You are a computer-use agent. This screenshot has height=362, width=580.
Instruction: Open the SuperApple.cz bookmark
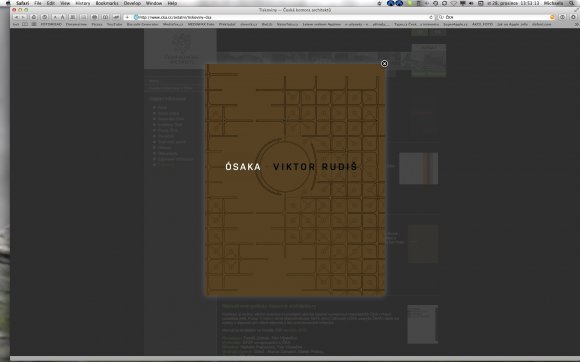coord(455,24)
